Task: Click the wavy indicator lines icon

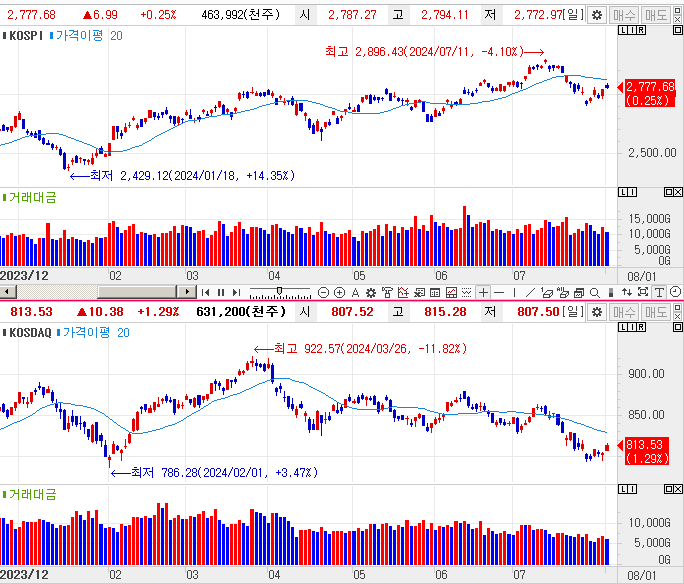Action: pyautogui.click(x=467, y=292)
